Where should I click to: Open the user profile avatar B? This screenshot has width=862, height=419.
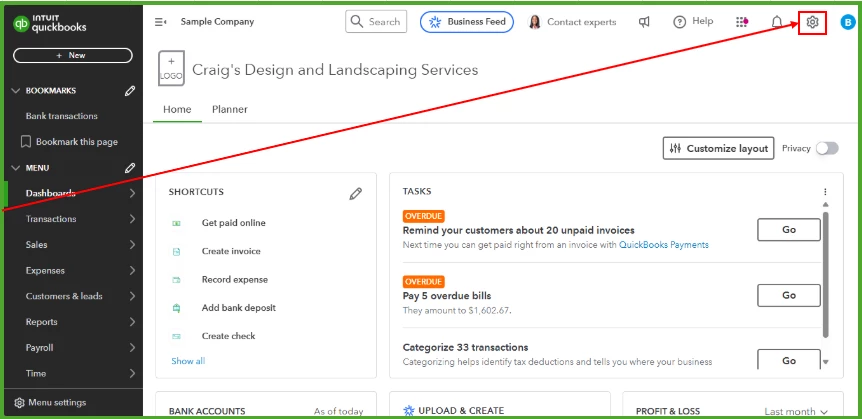click(848, 22)
